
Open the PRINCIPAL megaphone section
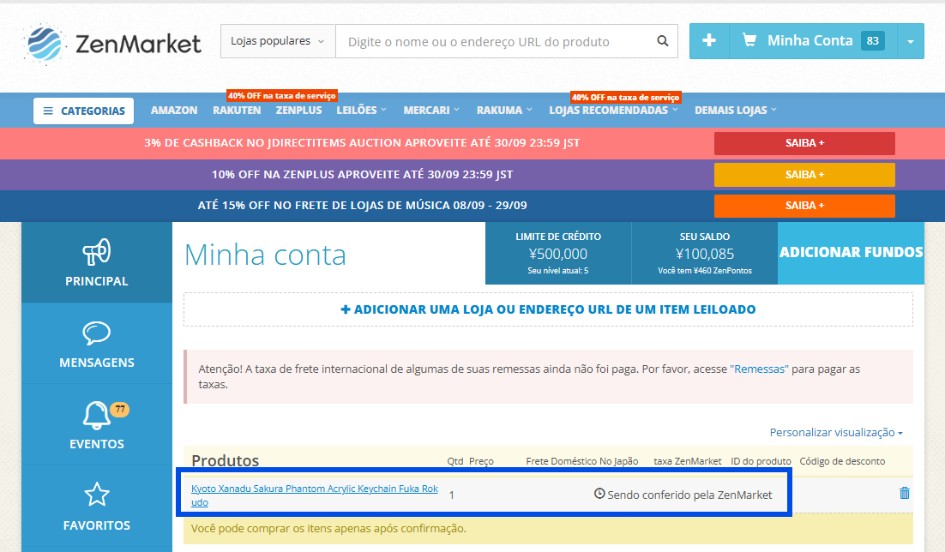[x=96, y=262]
